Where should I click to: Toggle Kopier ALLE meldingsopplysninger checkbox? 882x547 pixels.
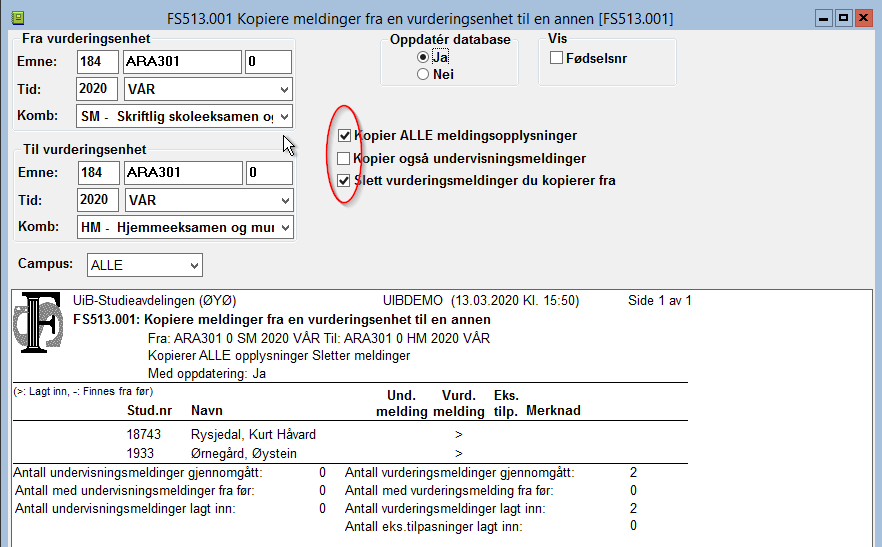(x=344, y=135)
